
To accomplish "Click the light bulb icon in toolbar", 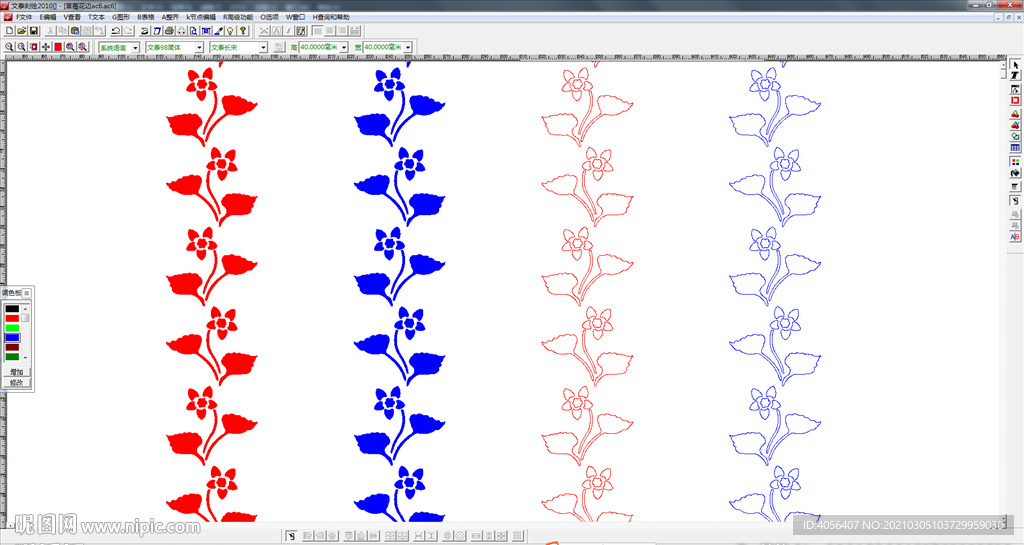I will [231, 31].
